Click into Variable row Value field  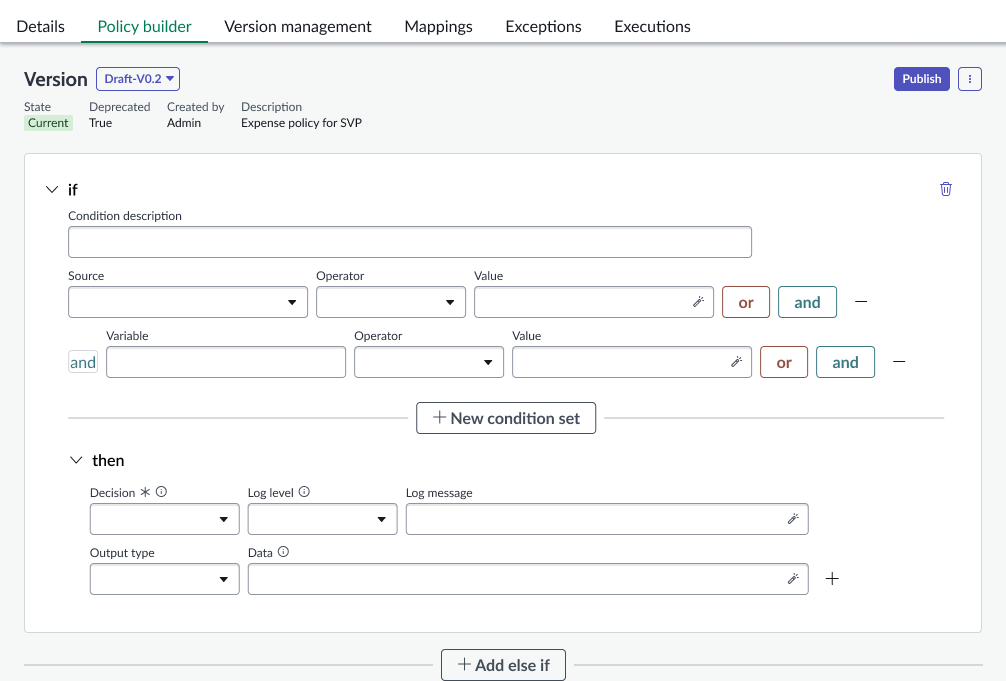[631, 362]
